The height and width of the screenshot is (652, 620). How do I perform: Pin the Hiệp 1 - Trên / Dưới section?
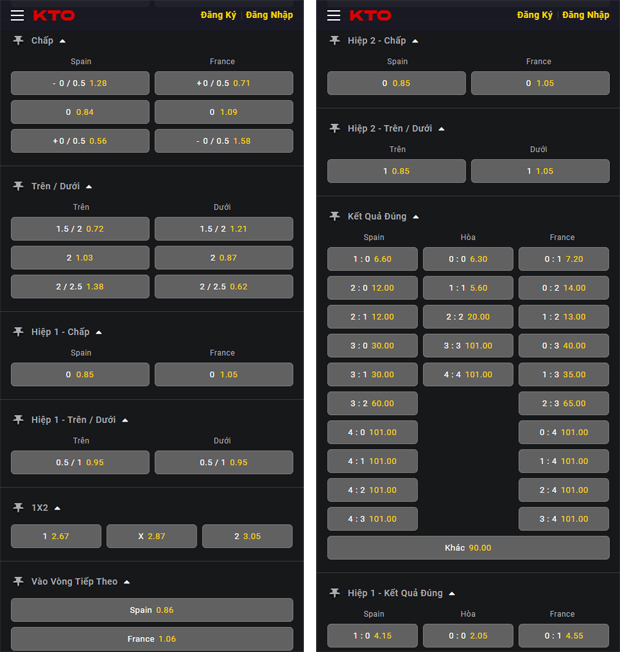point(18,420)
